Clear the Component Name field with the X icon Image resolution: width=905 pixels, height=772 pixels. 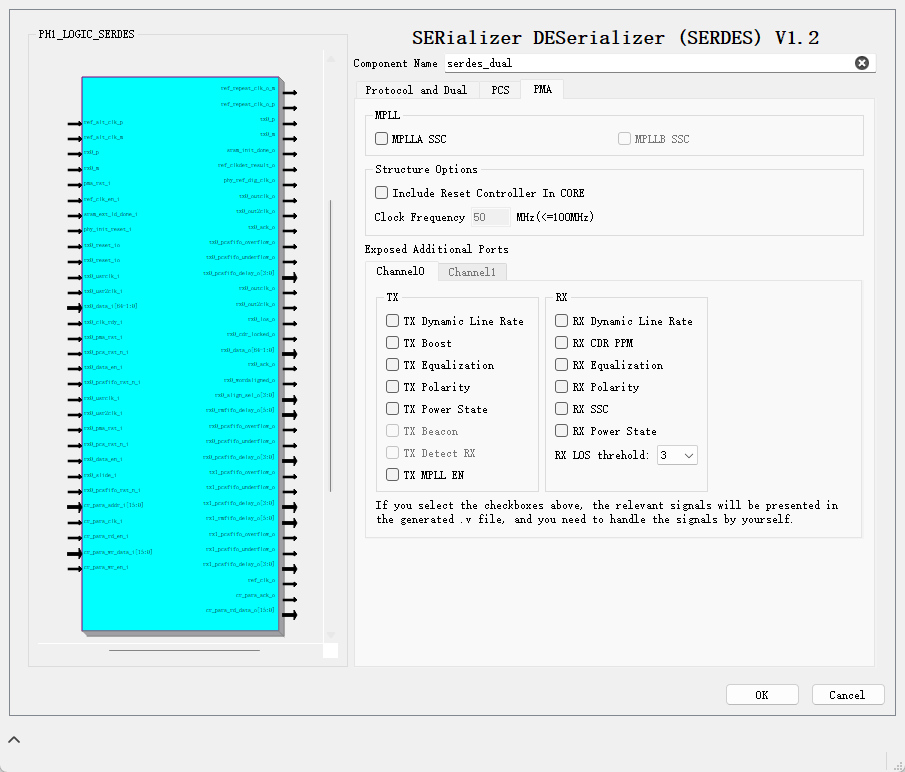click(861, 63)
